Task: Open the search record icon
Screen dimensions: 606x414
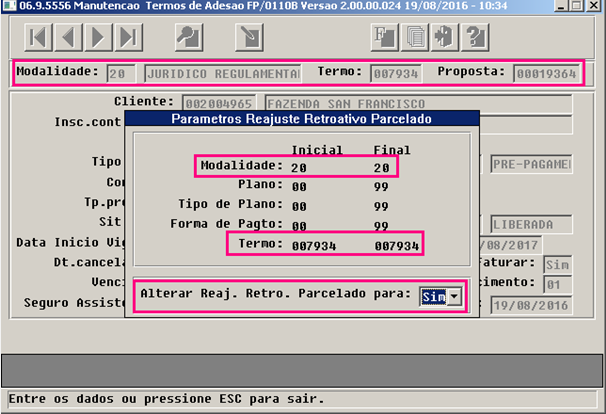Action: (x=189, y=37)
